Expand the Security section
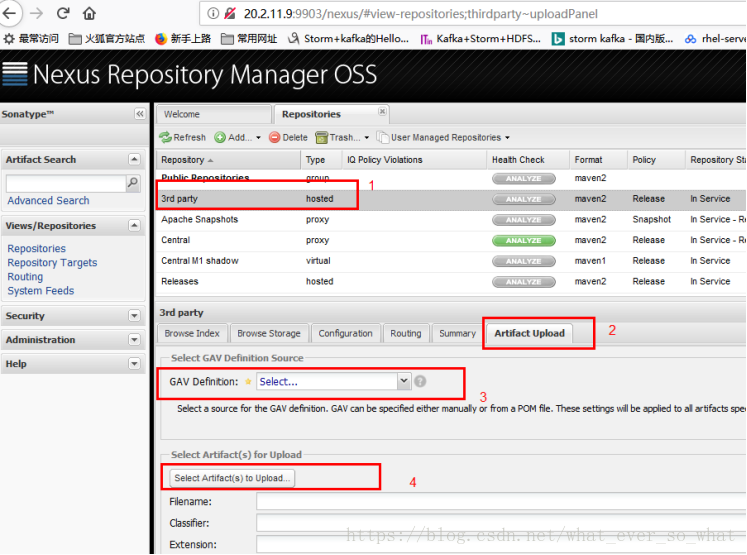This screenshot has height=555, width=747. [134, 316]
